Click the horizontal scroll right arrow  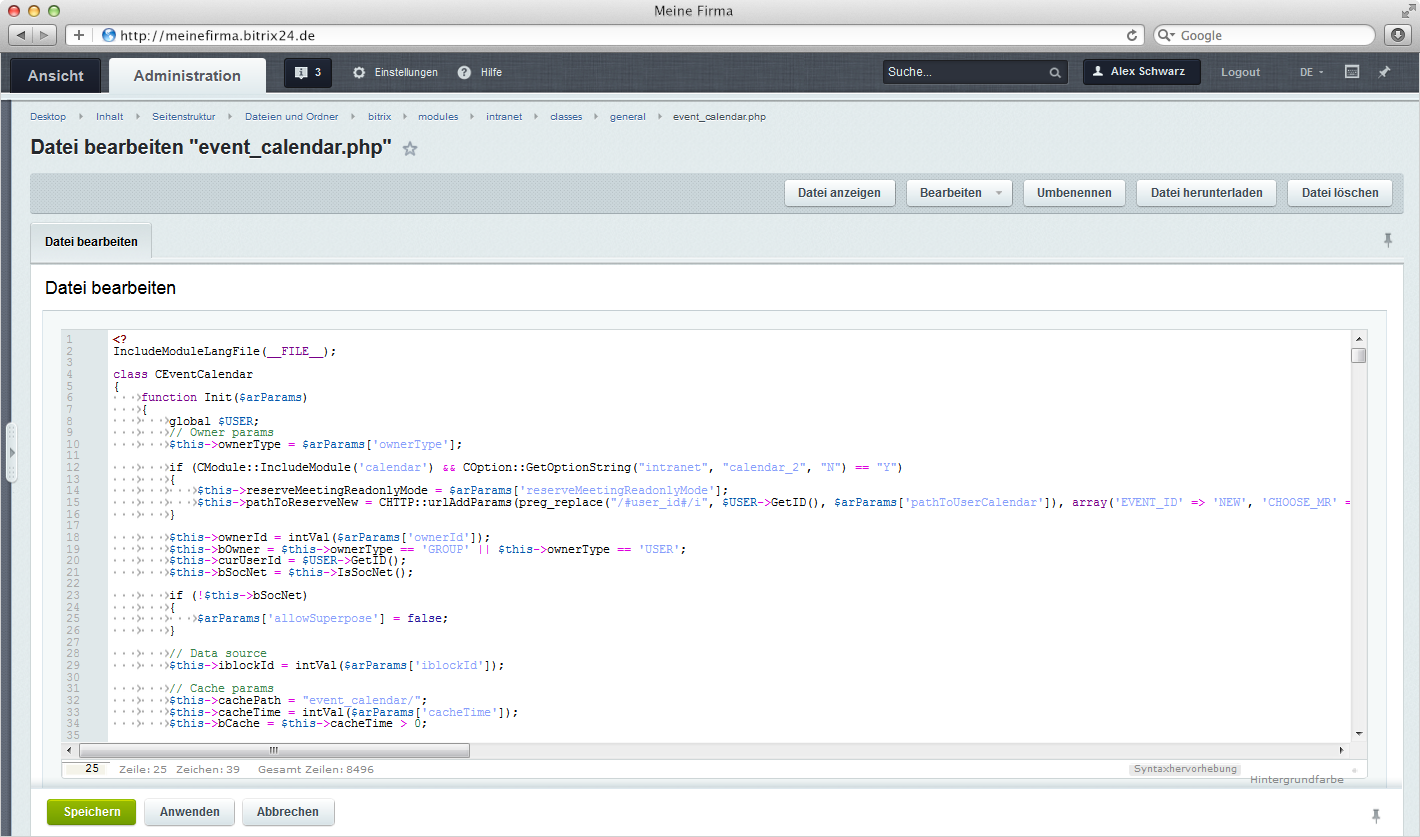[1342, 750]
